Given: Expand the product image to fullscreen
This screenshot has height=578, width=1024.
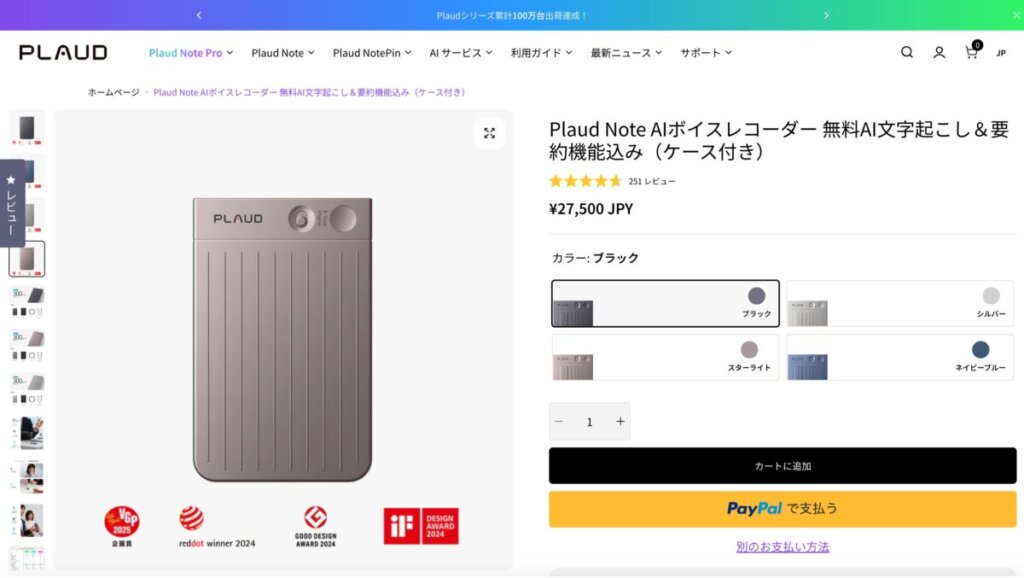Looking at the screenshot, I should [x=489, y=131].
